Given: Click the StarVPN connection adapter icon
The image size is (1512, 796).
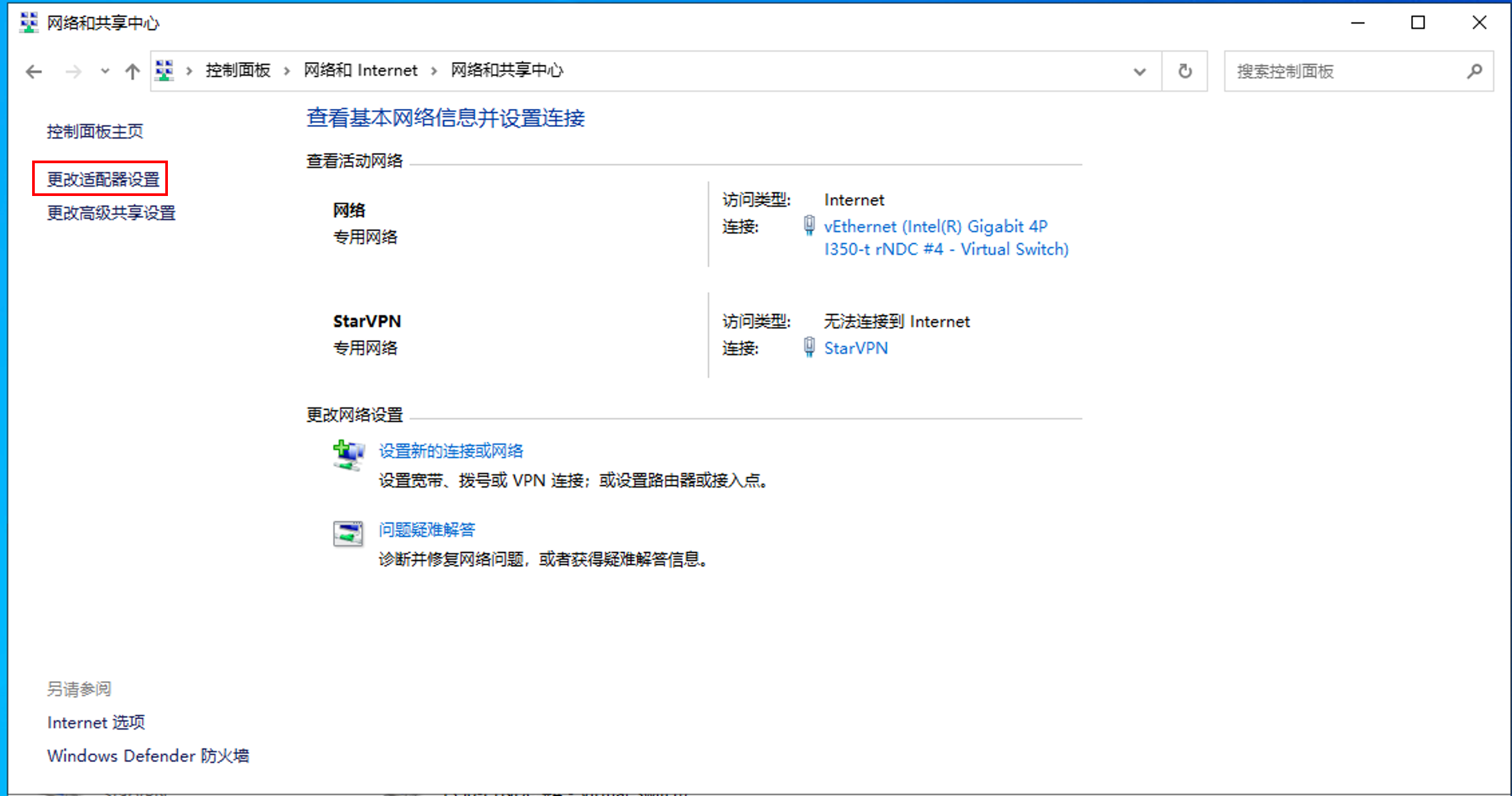Looking at the screenshot, I should coord(809,347).
